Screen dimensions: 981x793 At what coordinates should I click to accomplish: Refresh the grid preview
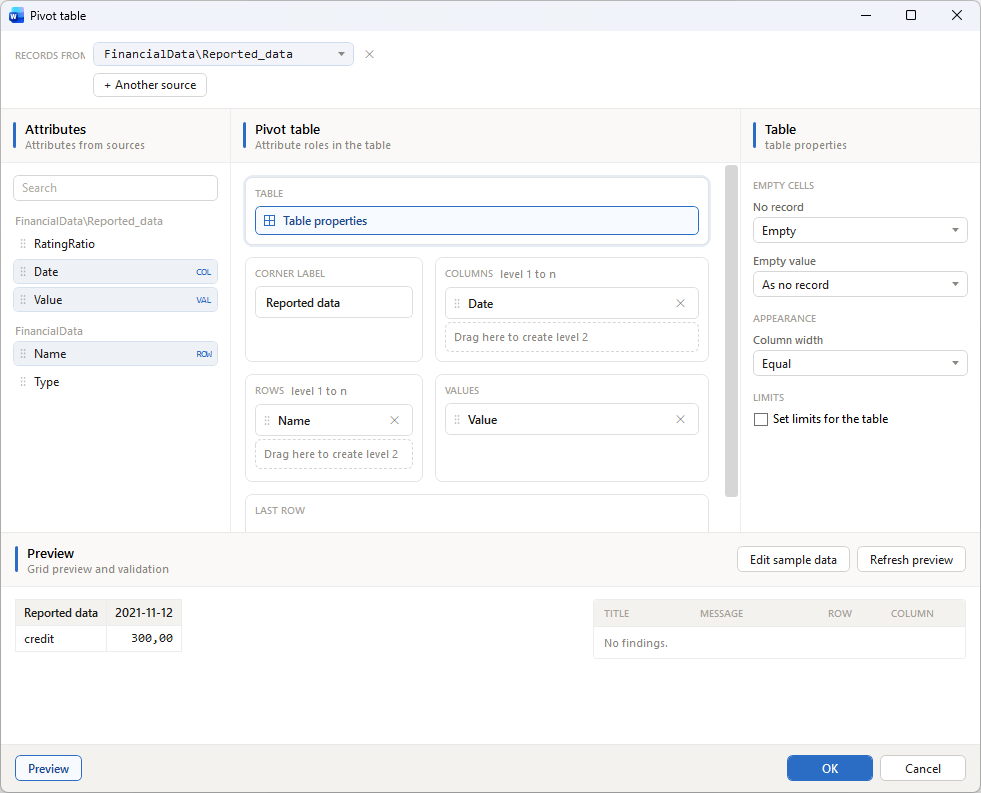(911, 560)
